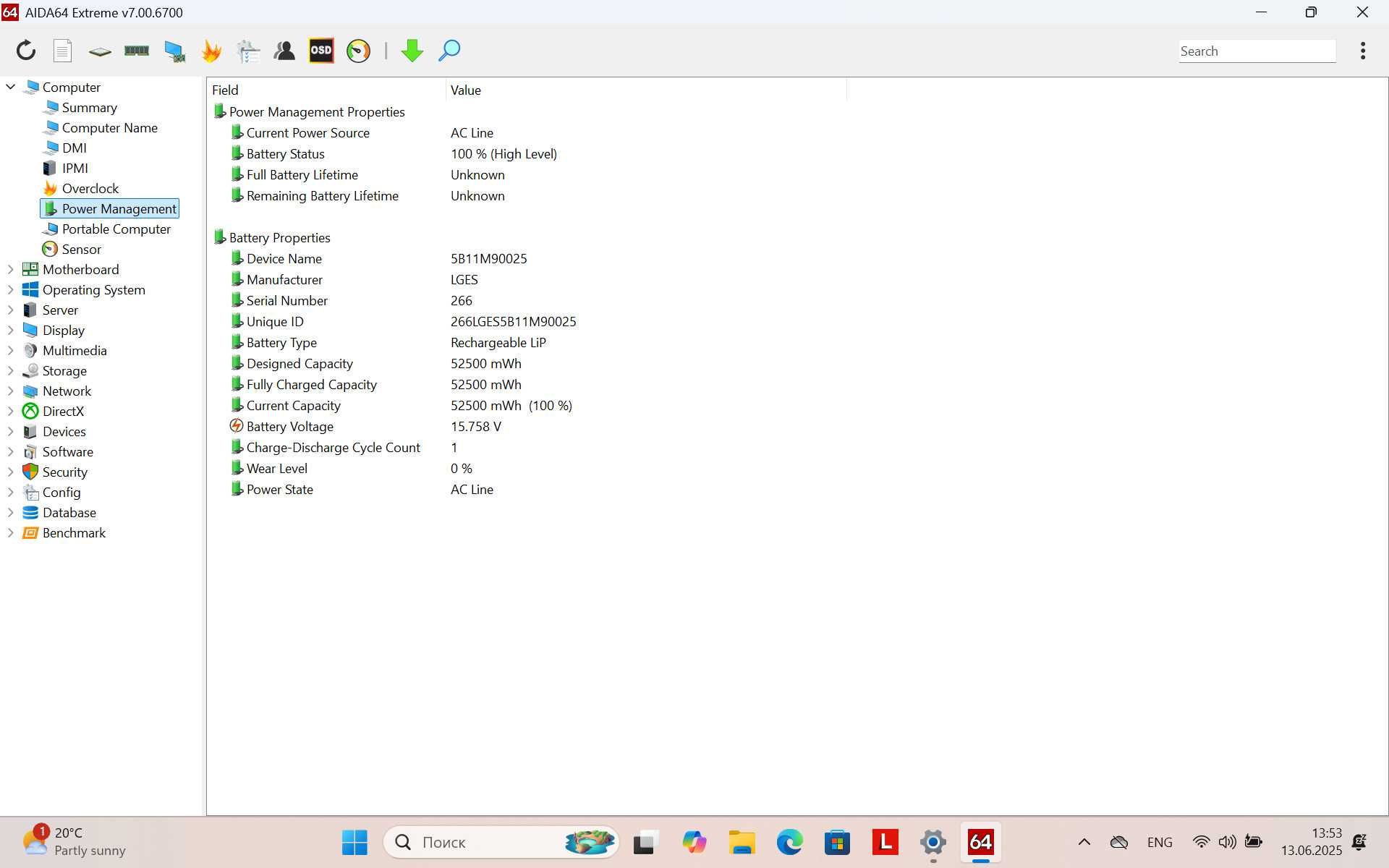Open the Copilot taskbar icon
Screen dimensions: 1389x868
[x=694, y=842]
